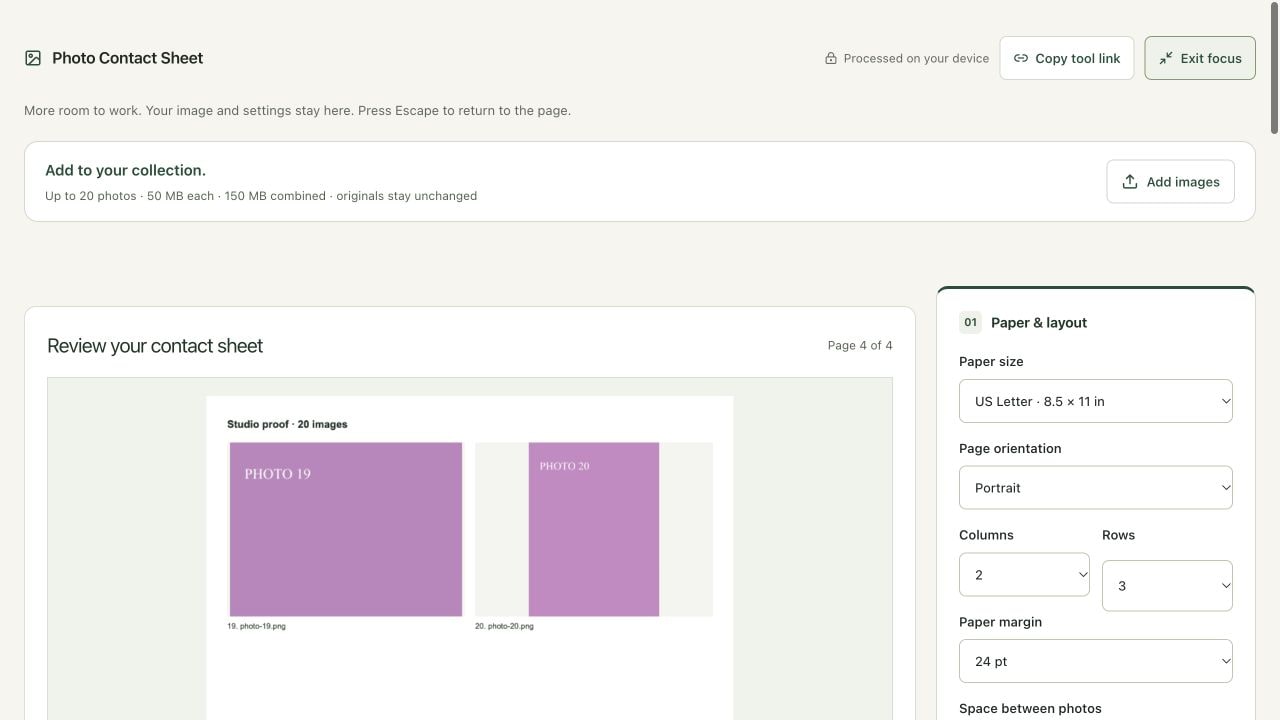Click the link icon in Copy tool link
Viewport: 1280px width, 720px height.
click(1021, 58)
